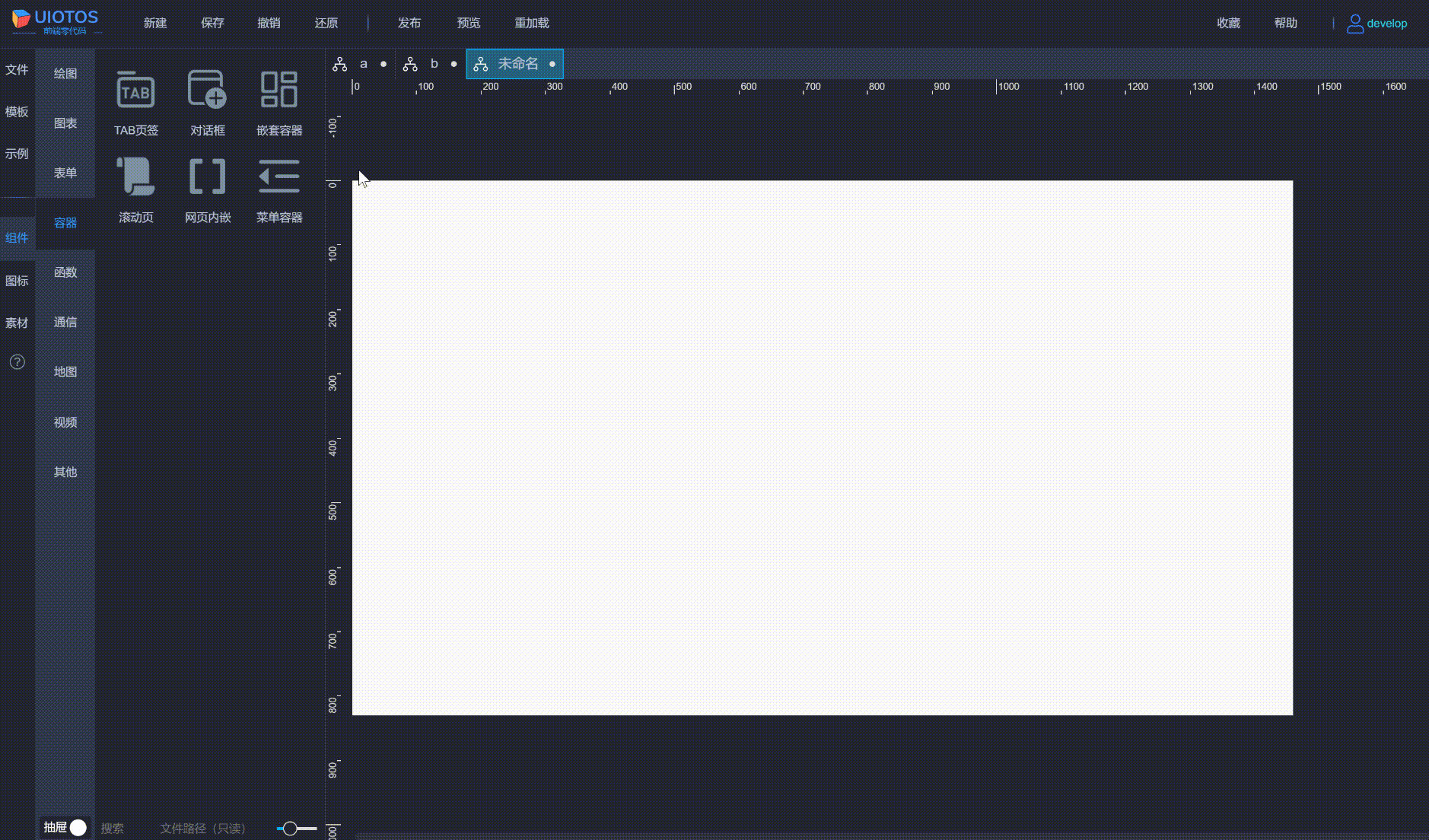Open the 容器 category in component list
Screen dimensions: 1429x840
click(x=65, y=223)
